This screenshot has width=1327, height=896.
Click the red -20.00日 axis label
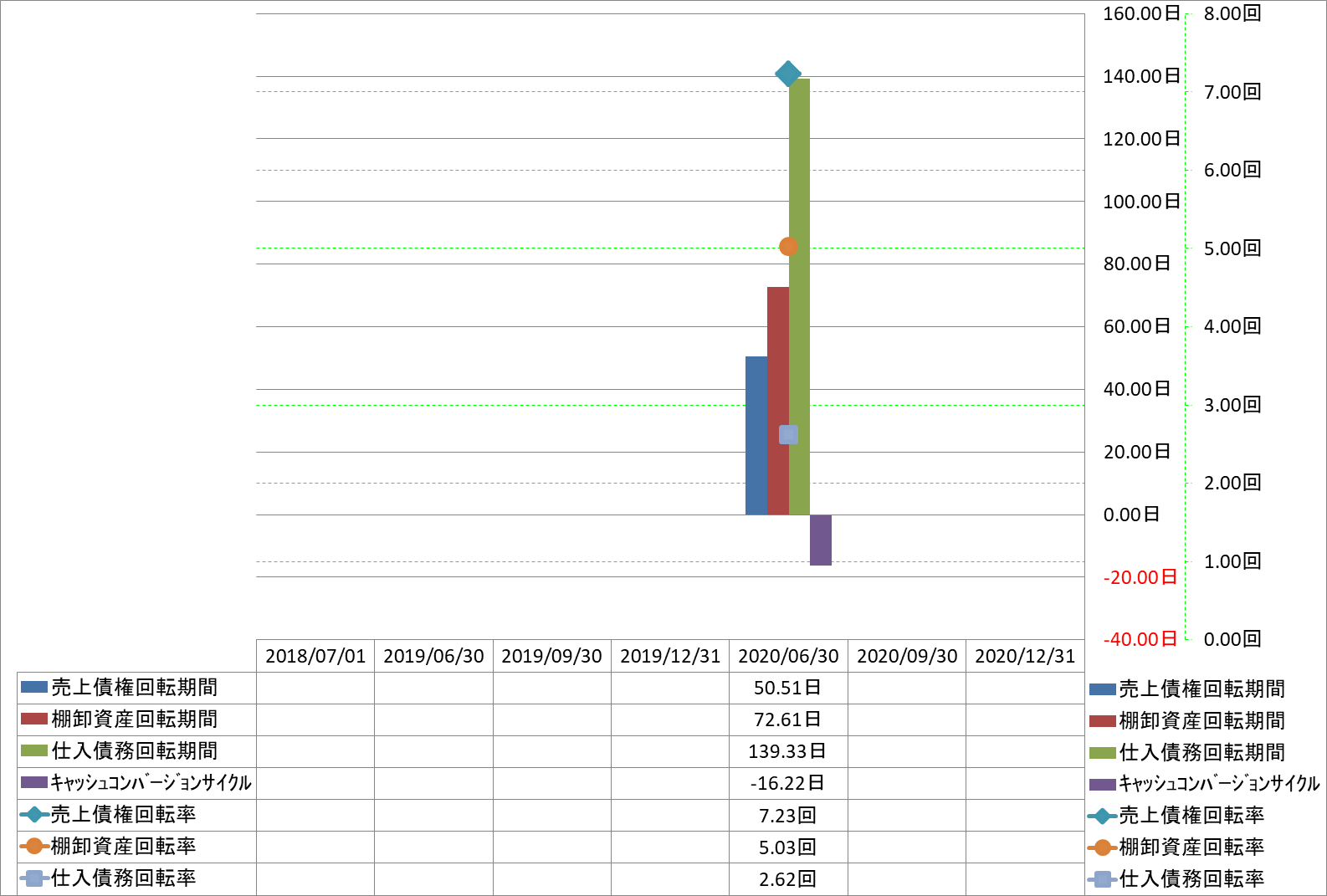point(1140,577)
